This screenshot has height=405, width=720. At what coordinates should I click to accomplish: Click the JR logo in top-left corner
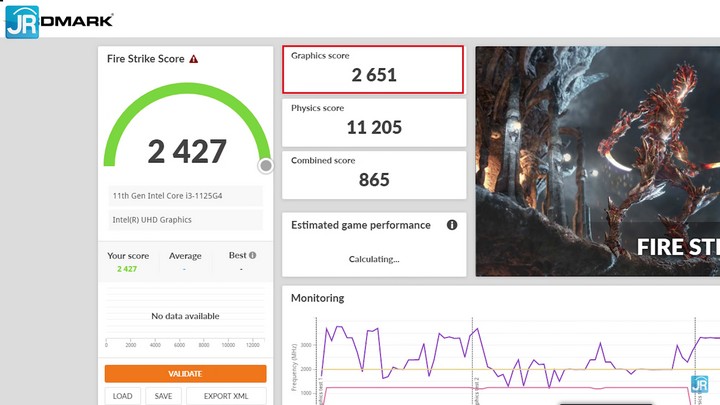coord(21,22)
